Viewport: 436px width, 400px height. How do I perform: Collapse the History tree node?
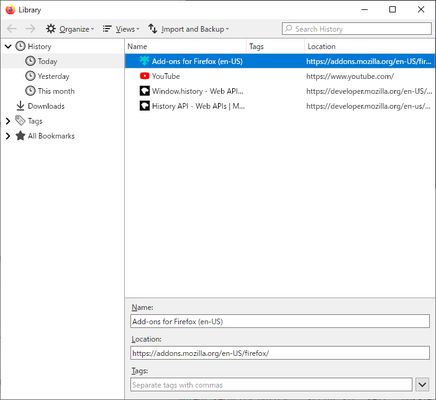(x=8, y=46)
